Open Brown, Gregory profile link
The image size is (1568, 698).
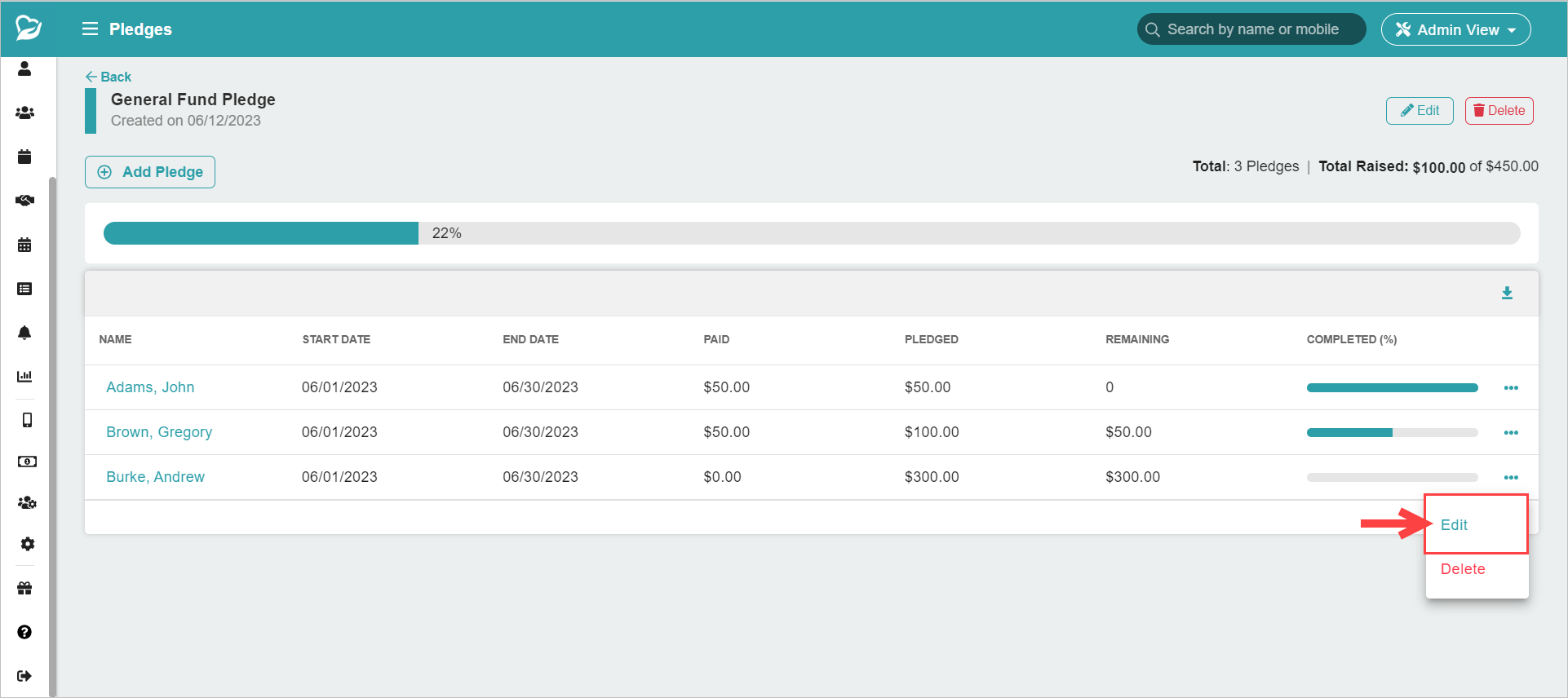click(159, 432)
